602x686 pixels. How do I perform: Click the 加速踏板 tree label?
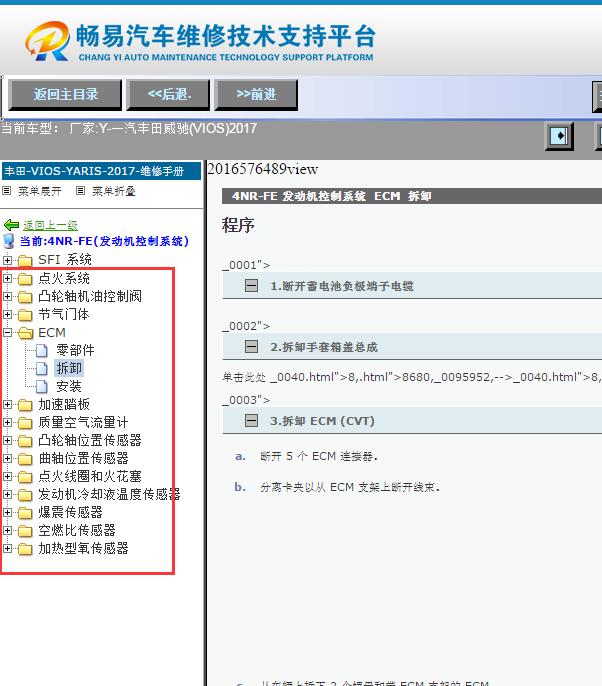pos(64,404)
